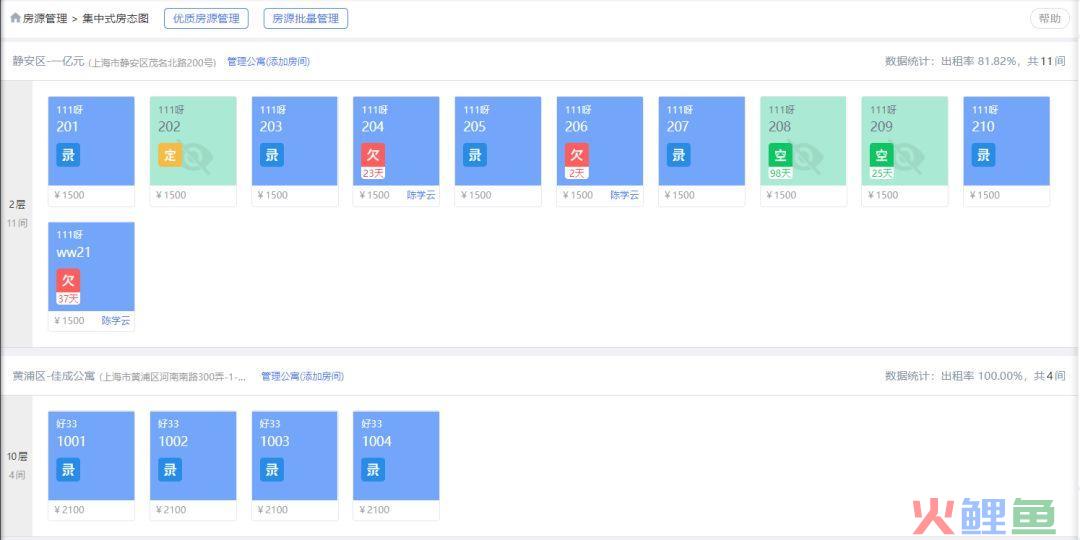The height and width of the screenshot is (540, 1080).
Task: Click tenant name 陈学云 on room ww21
Action: pos(116,320)
